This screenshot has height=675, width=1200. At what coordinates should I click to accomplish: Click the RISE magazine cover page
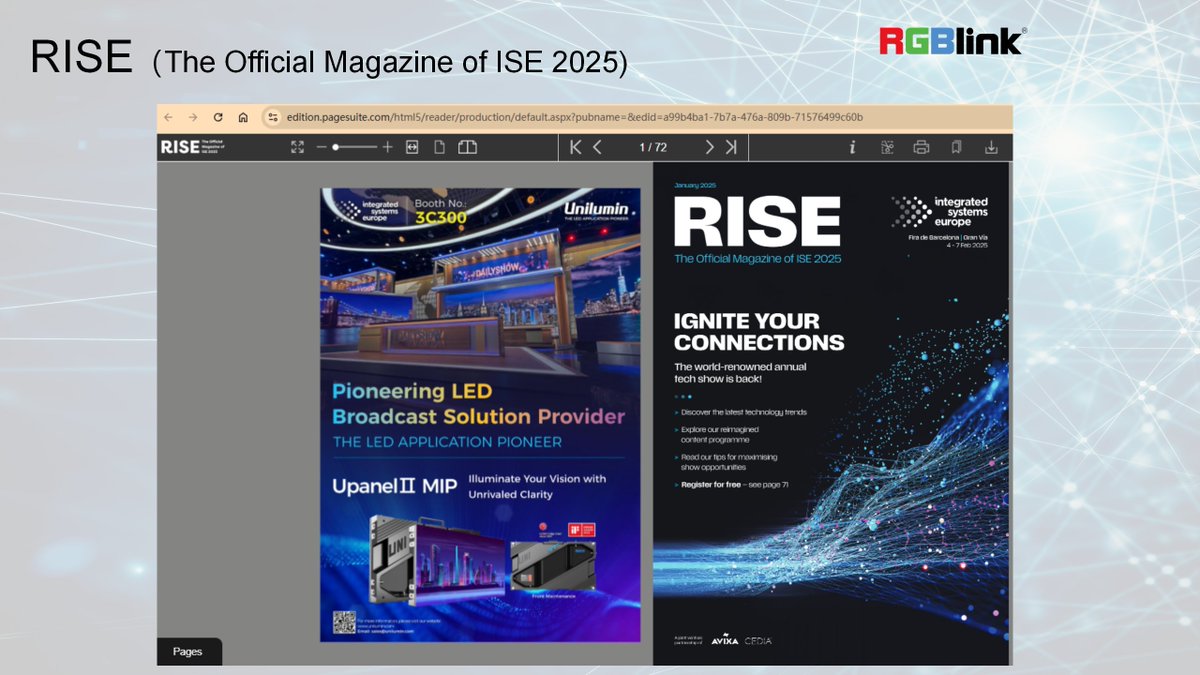[x=831, y=413]
